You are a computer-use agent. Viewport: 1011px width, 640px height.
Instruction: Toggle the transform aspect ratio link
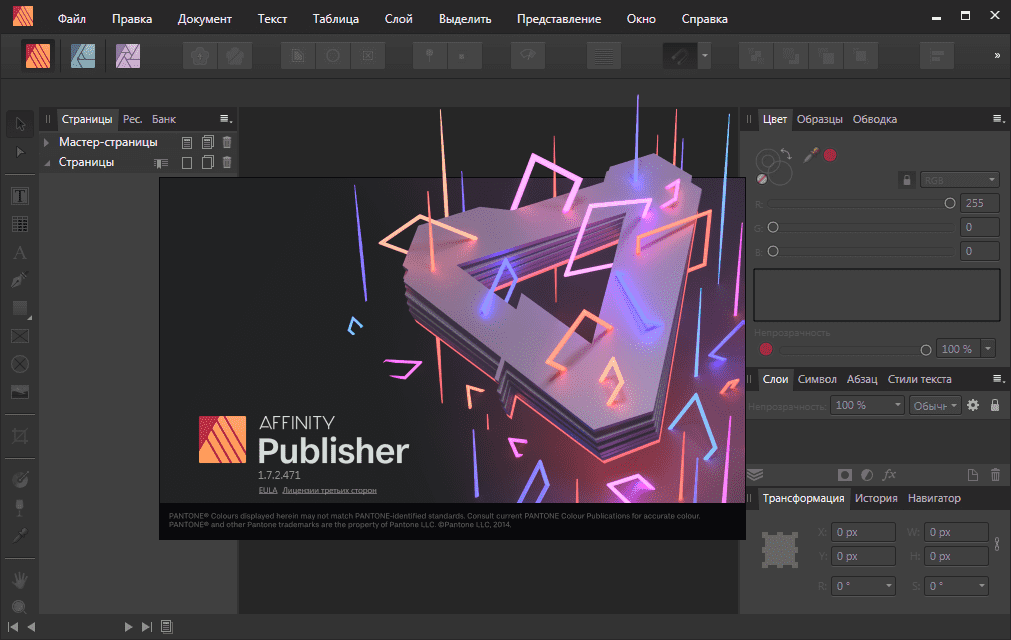pyautogui.click(x=997, y=544)
